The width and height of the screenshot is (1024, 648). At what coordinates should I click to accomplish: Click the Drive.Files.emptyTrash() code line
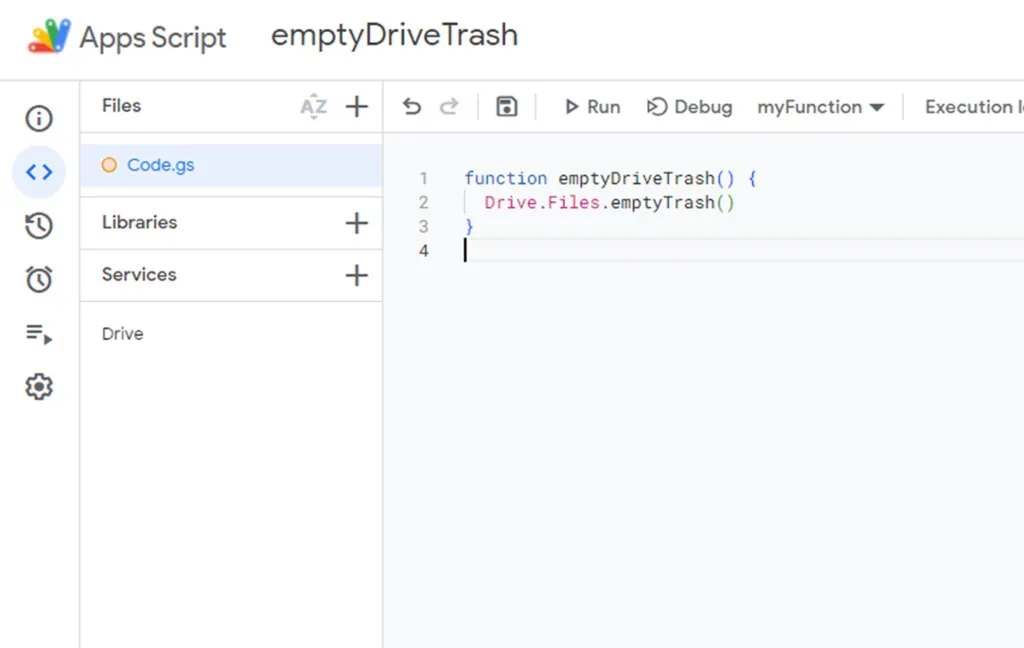point(609,202)
